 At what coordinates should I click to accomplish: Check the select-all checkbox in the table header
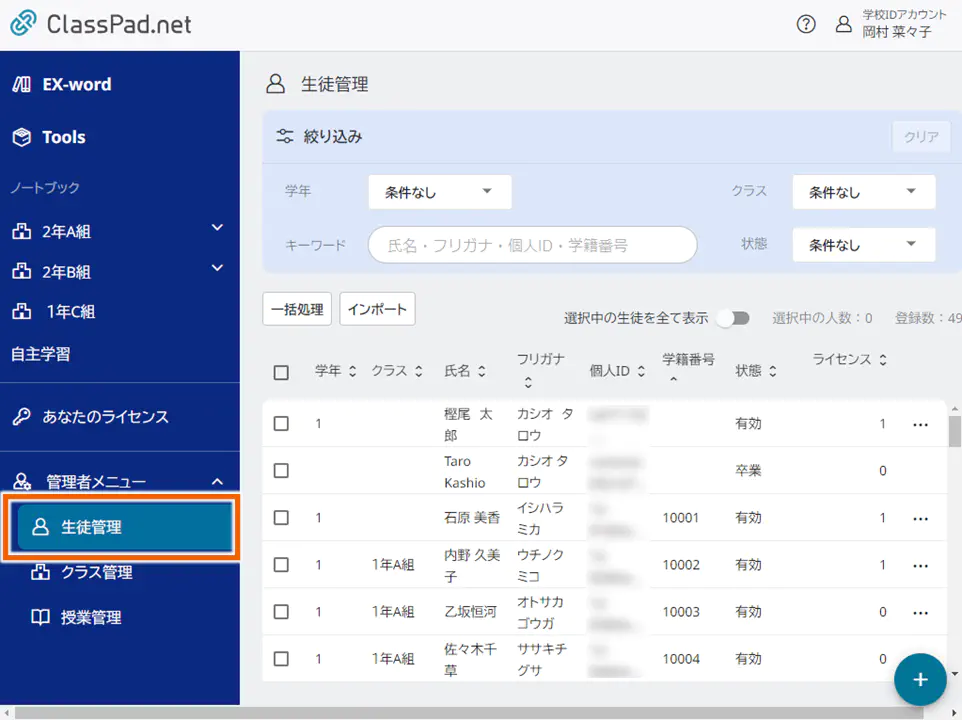(281, 370)
